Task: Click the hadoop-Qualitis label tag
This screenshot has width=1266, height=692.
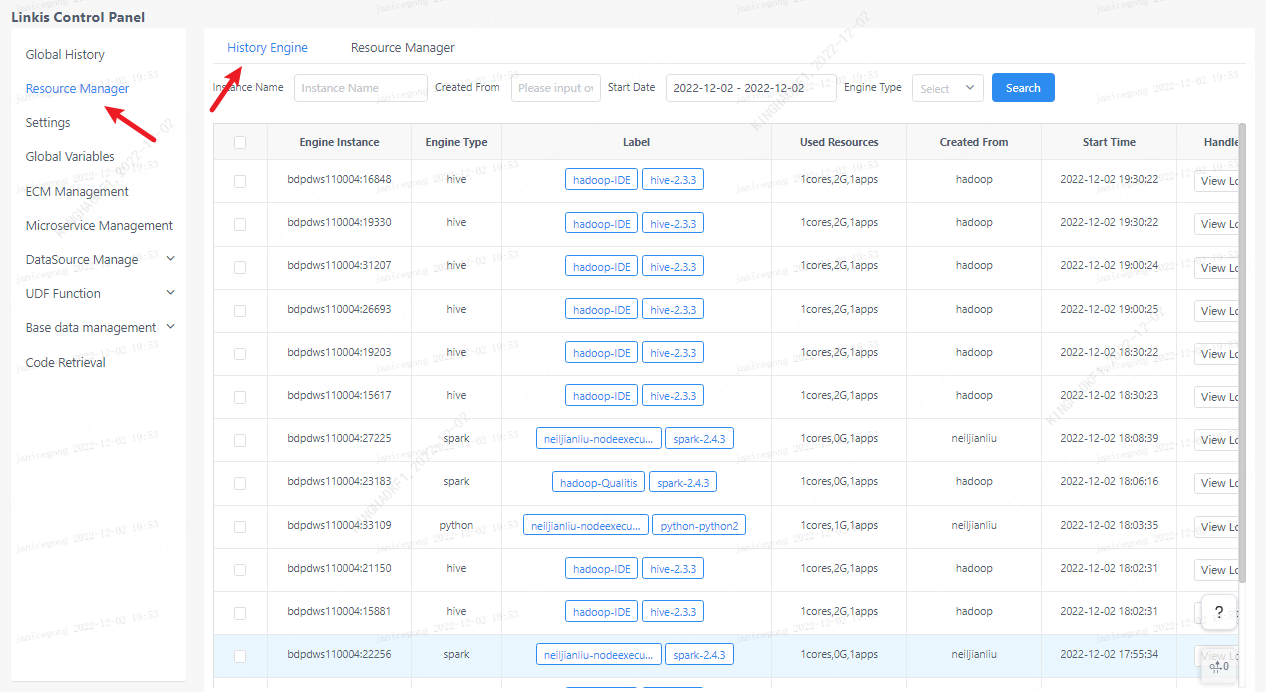Action: tap(598, 483)
